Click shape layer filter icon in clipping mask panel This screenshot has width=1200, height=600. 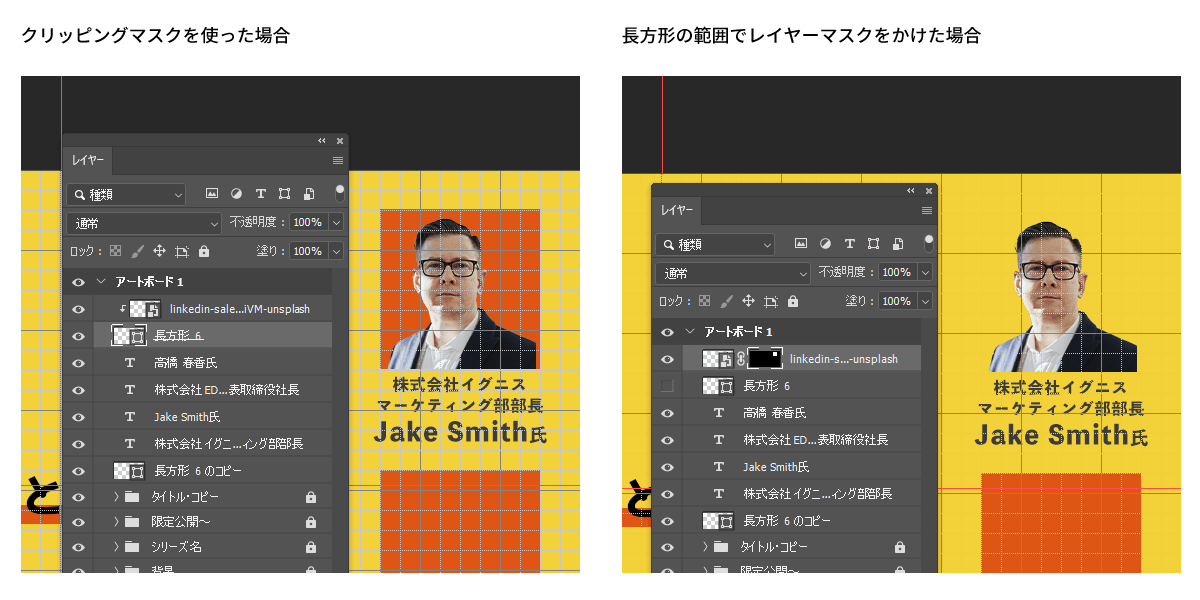[285, 194]
